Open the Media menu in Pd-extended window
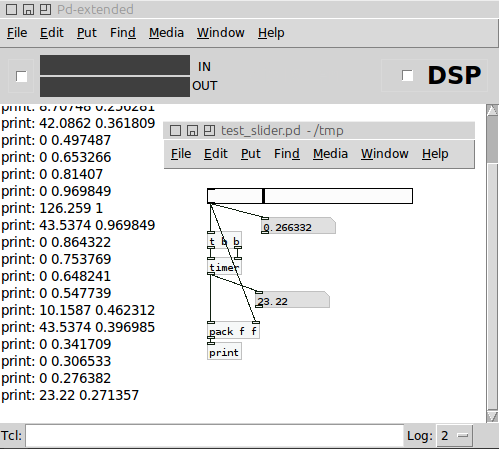 coord(166,33)
